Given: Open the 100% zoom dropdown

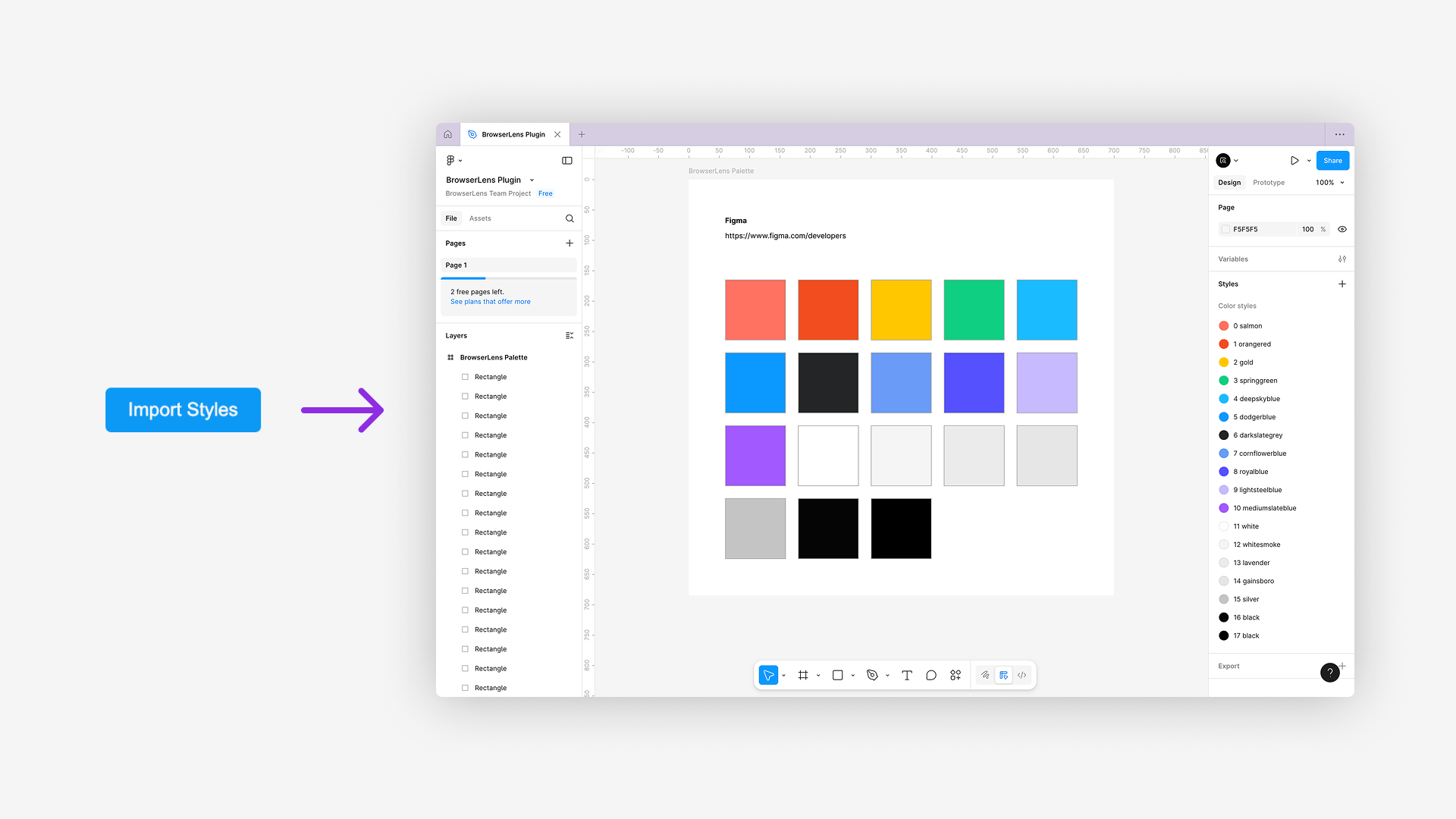Looking at the screenshot, I should 1330,183.
